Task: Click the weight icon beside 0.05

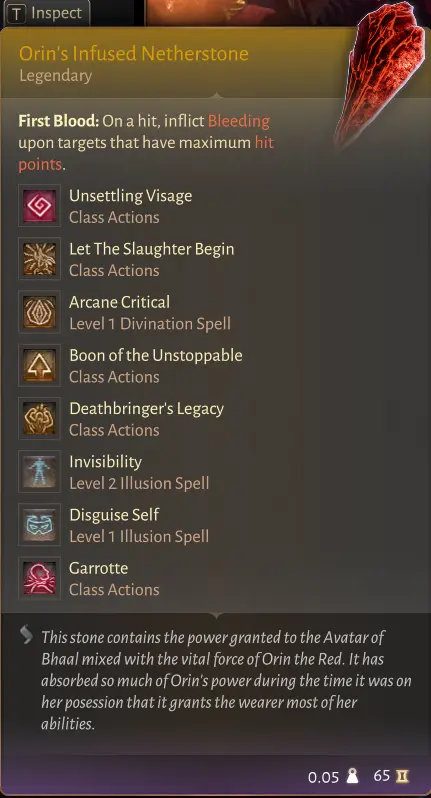Action: (x=352, y=776)
